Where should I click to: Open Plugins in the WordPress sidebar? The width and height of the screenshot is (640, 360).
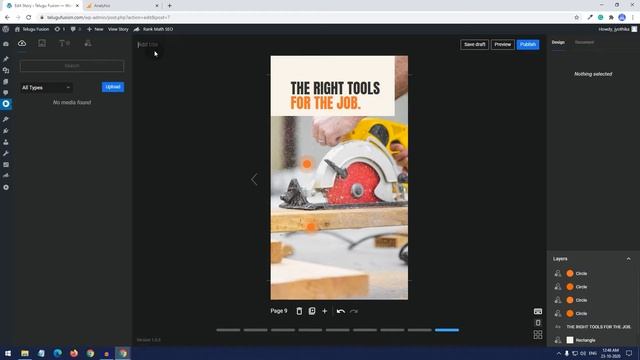click(x=6, y=131)
